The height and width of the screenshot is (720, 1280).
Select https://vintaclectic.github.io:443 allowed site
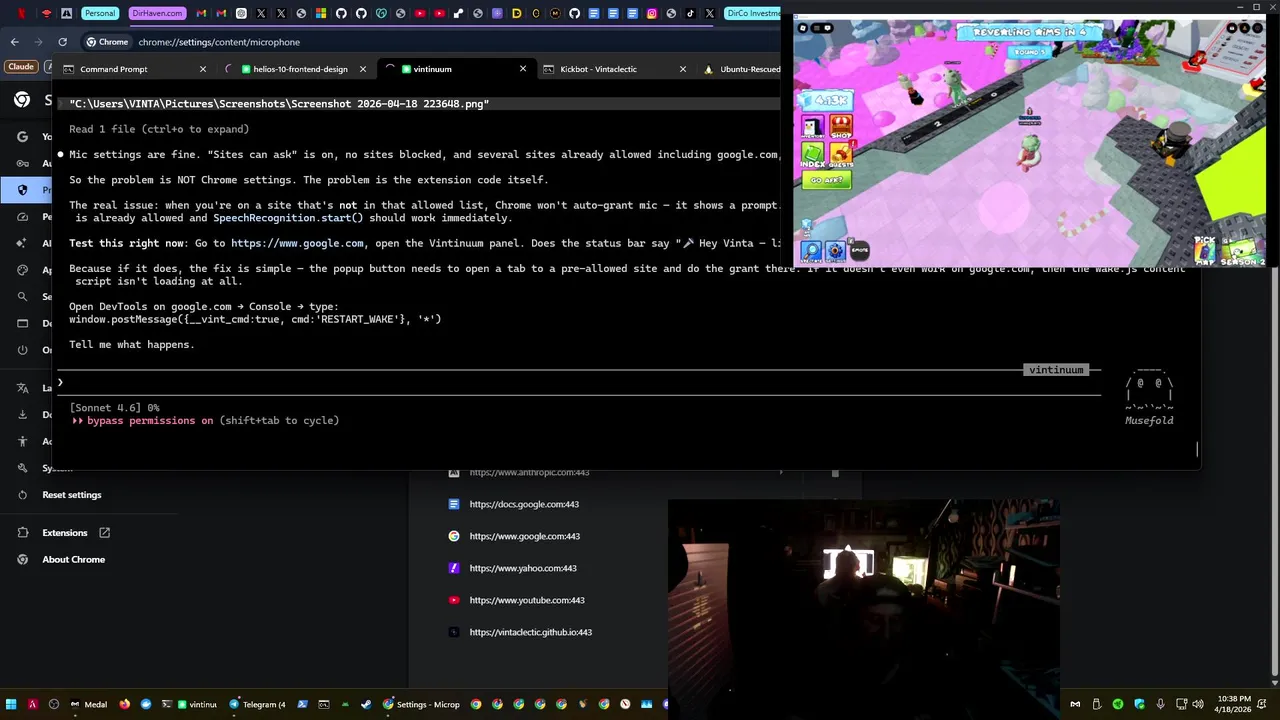pyautogui.click(x=531, y=632)
